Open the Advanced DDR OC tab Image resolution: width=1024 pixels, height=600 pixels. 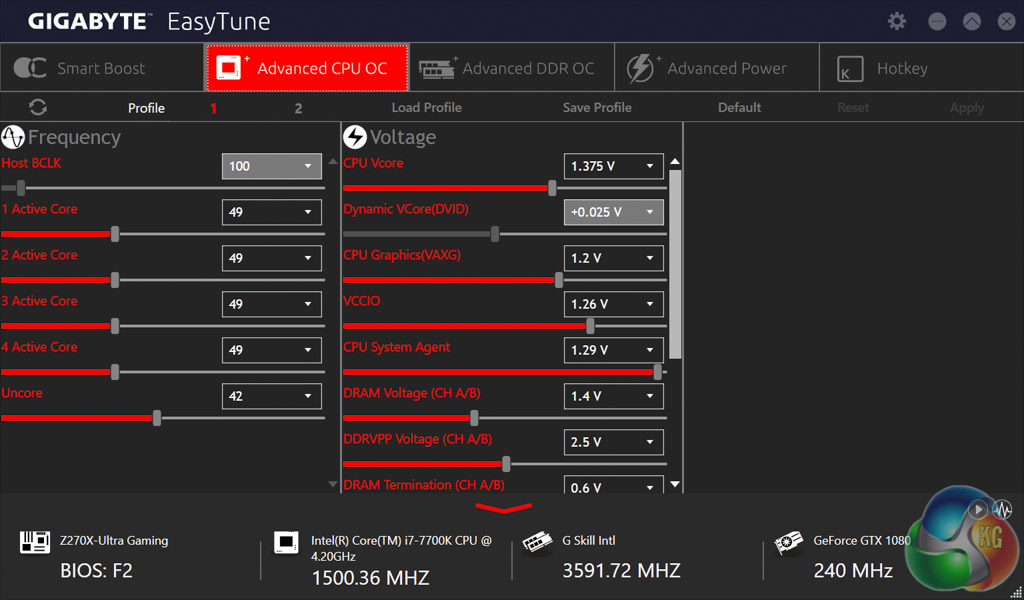(x=512, y=68)
